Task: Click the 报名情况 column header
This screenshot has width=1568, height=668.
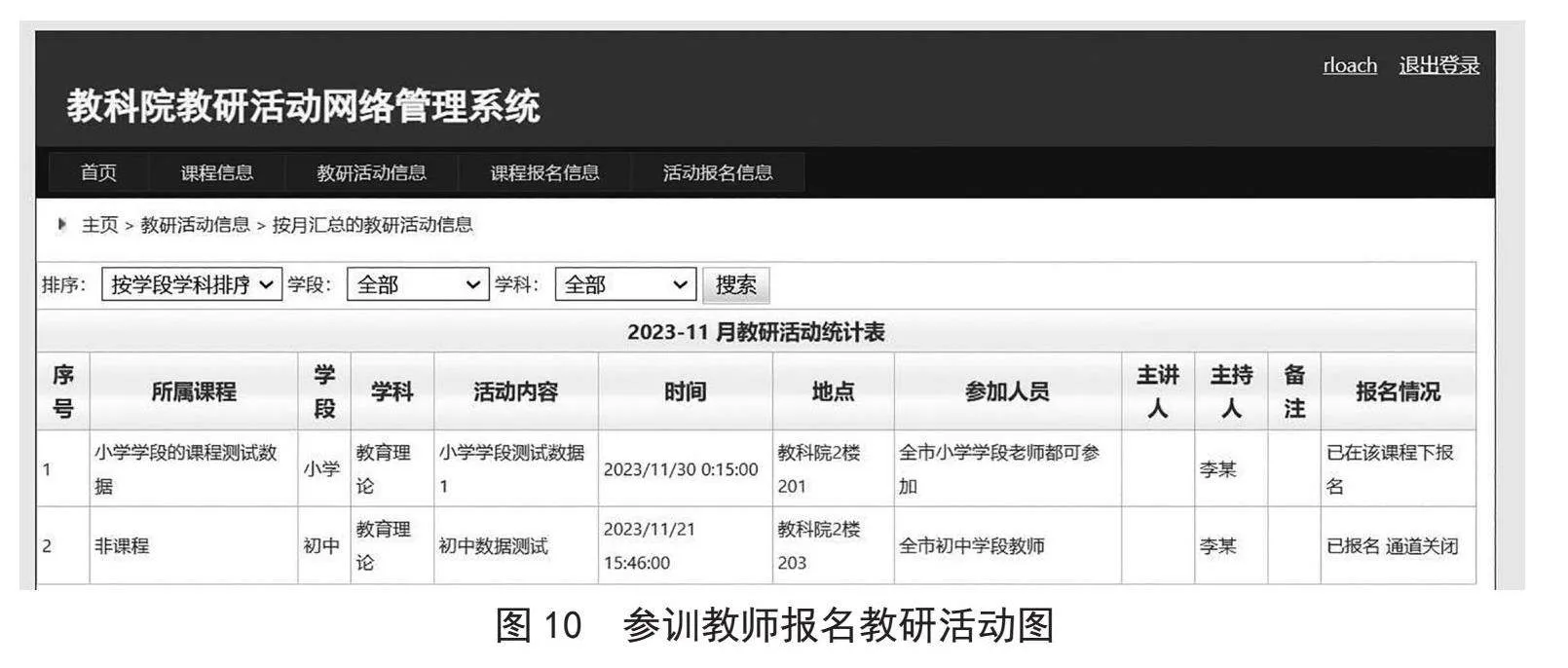Action: click(1399, 391)
